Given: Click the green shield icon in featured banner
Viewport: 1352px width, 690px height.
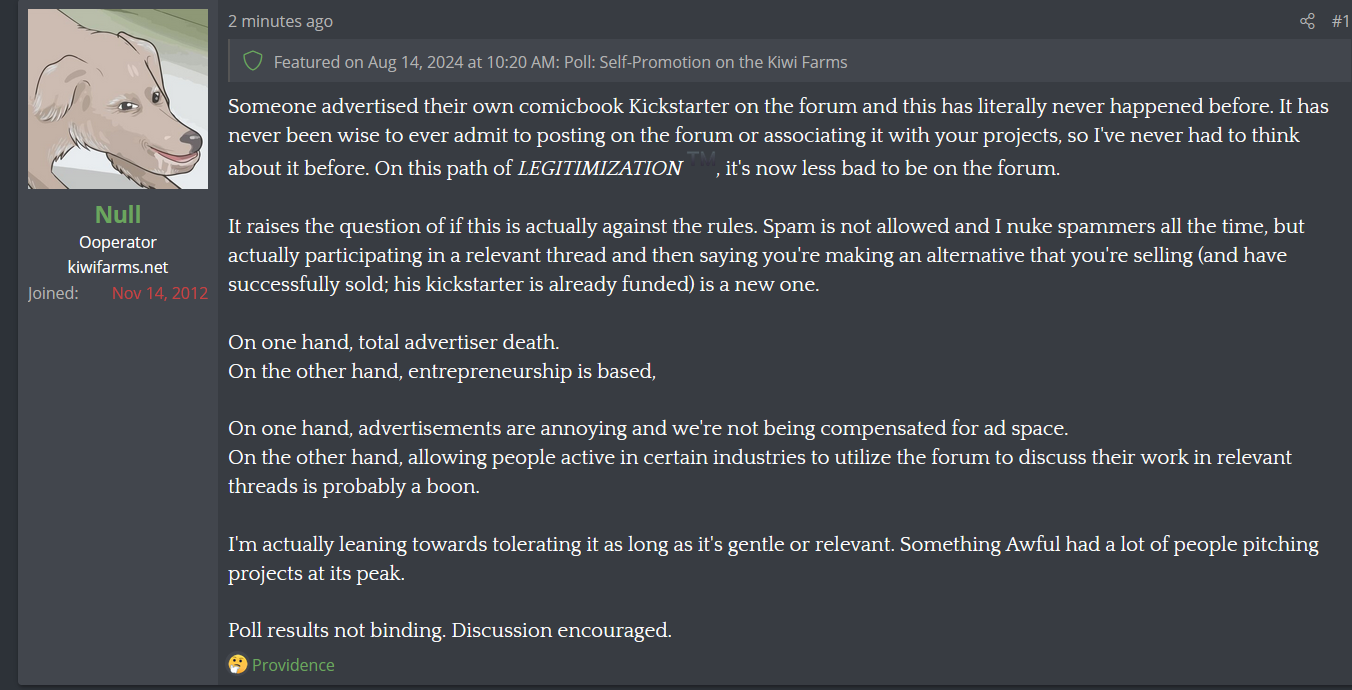Looking at the screenshot, I should [253, 62].
